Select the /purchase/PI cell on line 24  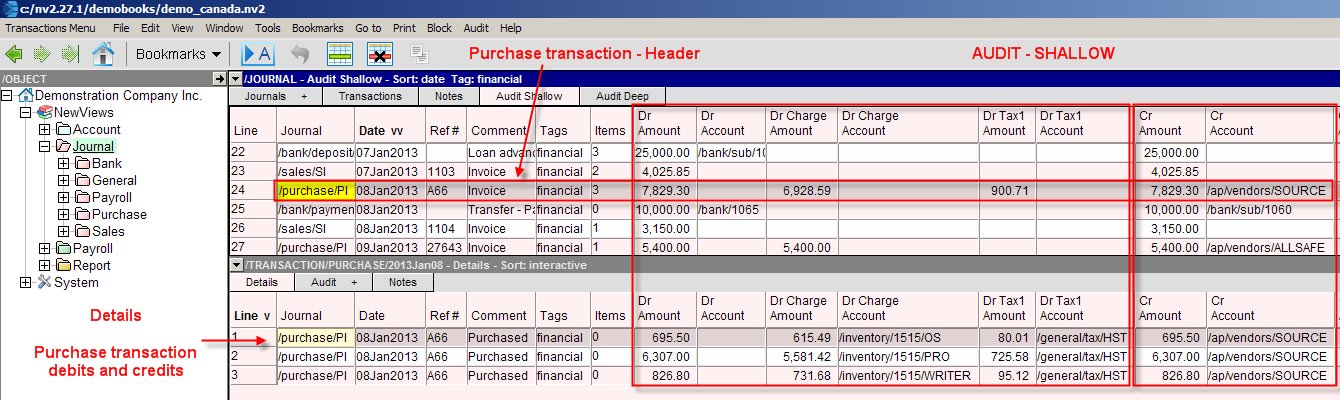(x=314, y=190)
